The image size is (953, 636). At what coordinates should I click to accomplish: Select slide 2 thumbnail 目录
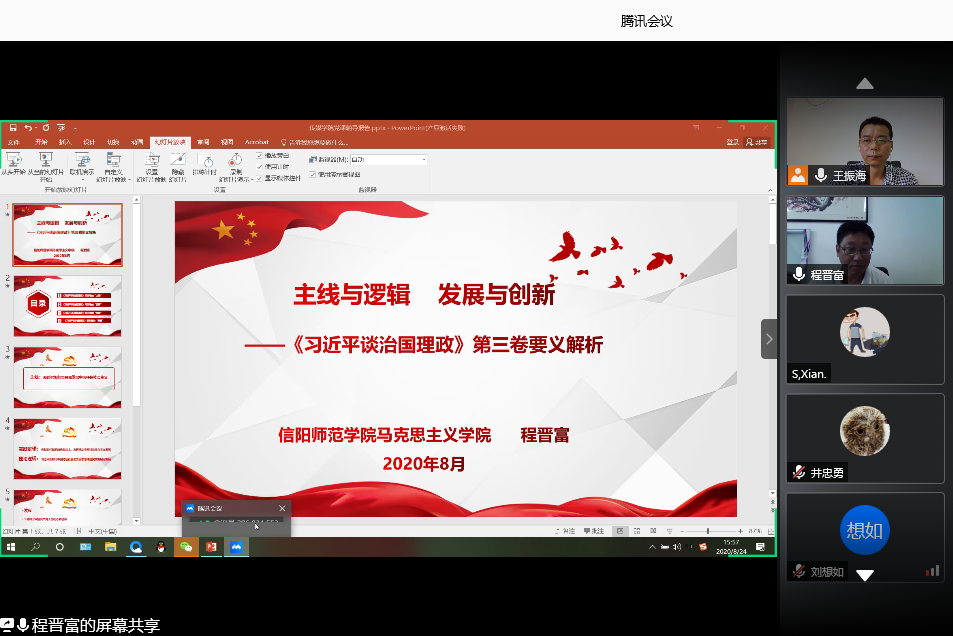pyautogui.click(x=68, y=305)
